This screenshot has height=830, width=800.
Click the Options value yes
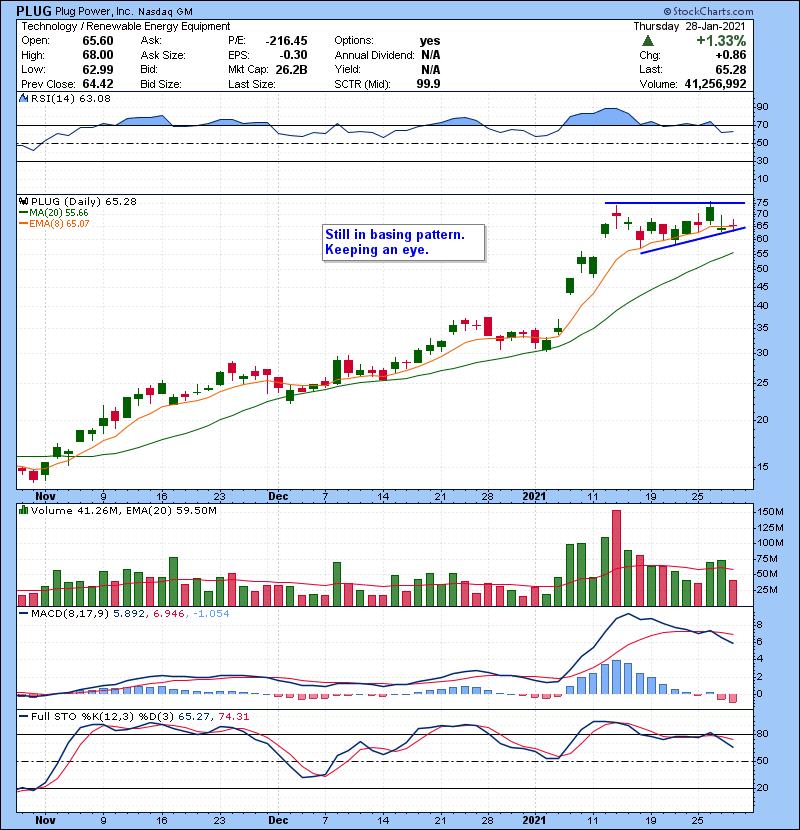pyautogui.click(x=430, y=41)
